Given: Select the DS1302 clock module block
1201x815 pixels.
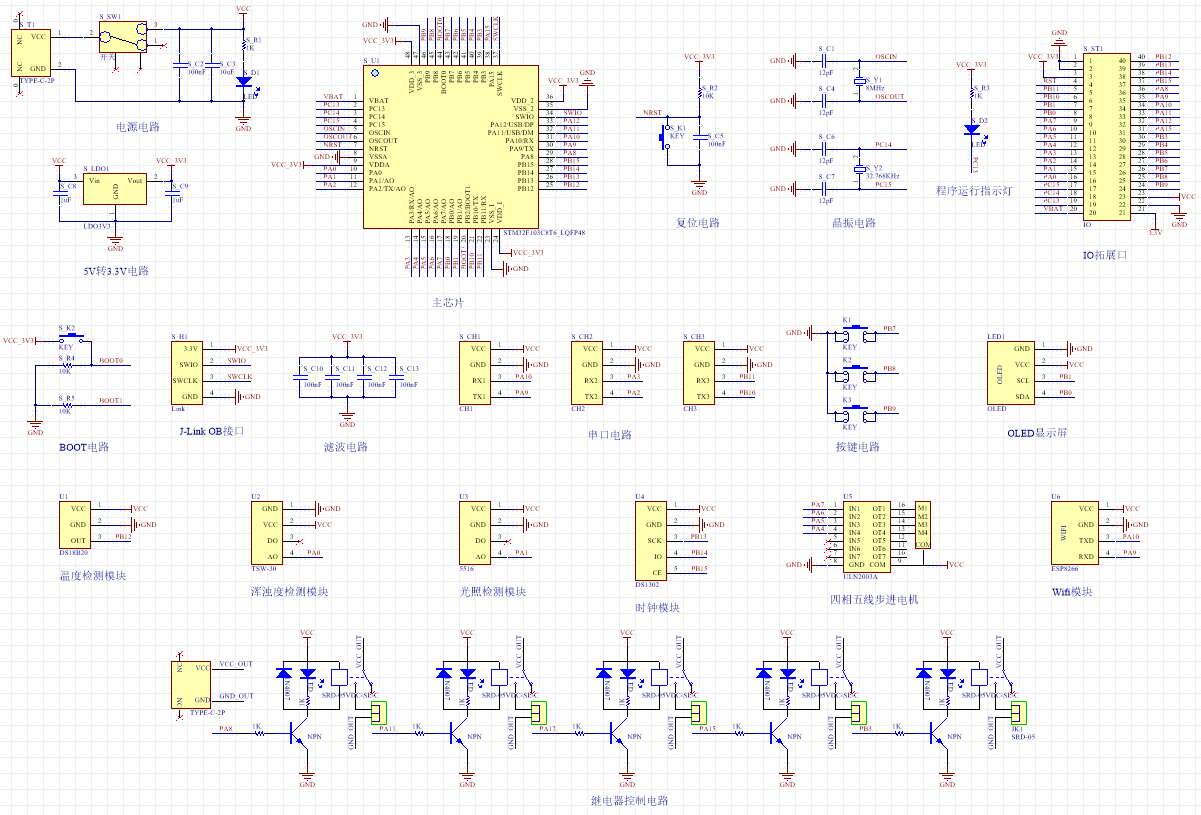Looking at the screenshot, I should tap(653, 540).
